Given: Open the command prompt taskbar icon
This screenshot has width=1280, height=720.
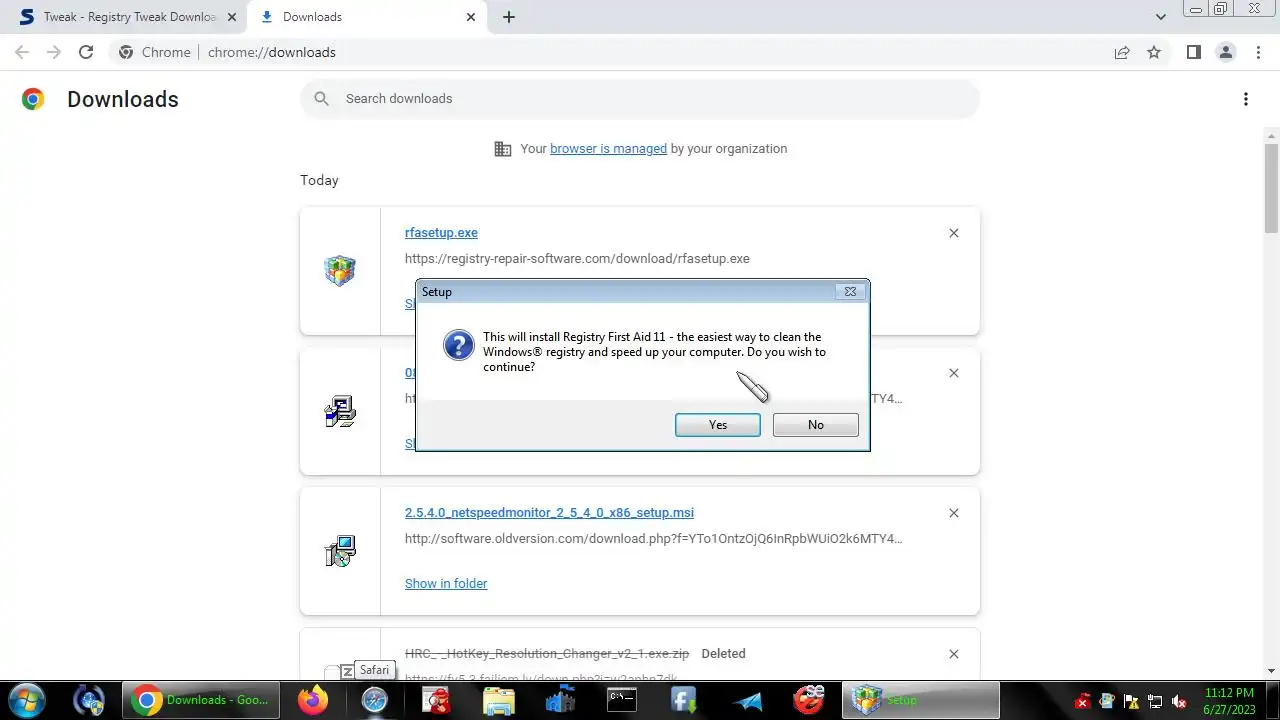Looking at the screenshot, I should (x=622, y=700).
